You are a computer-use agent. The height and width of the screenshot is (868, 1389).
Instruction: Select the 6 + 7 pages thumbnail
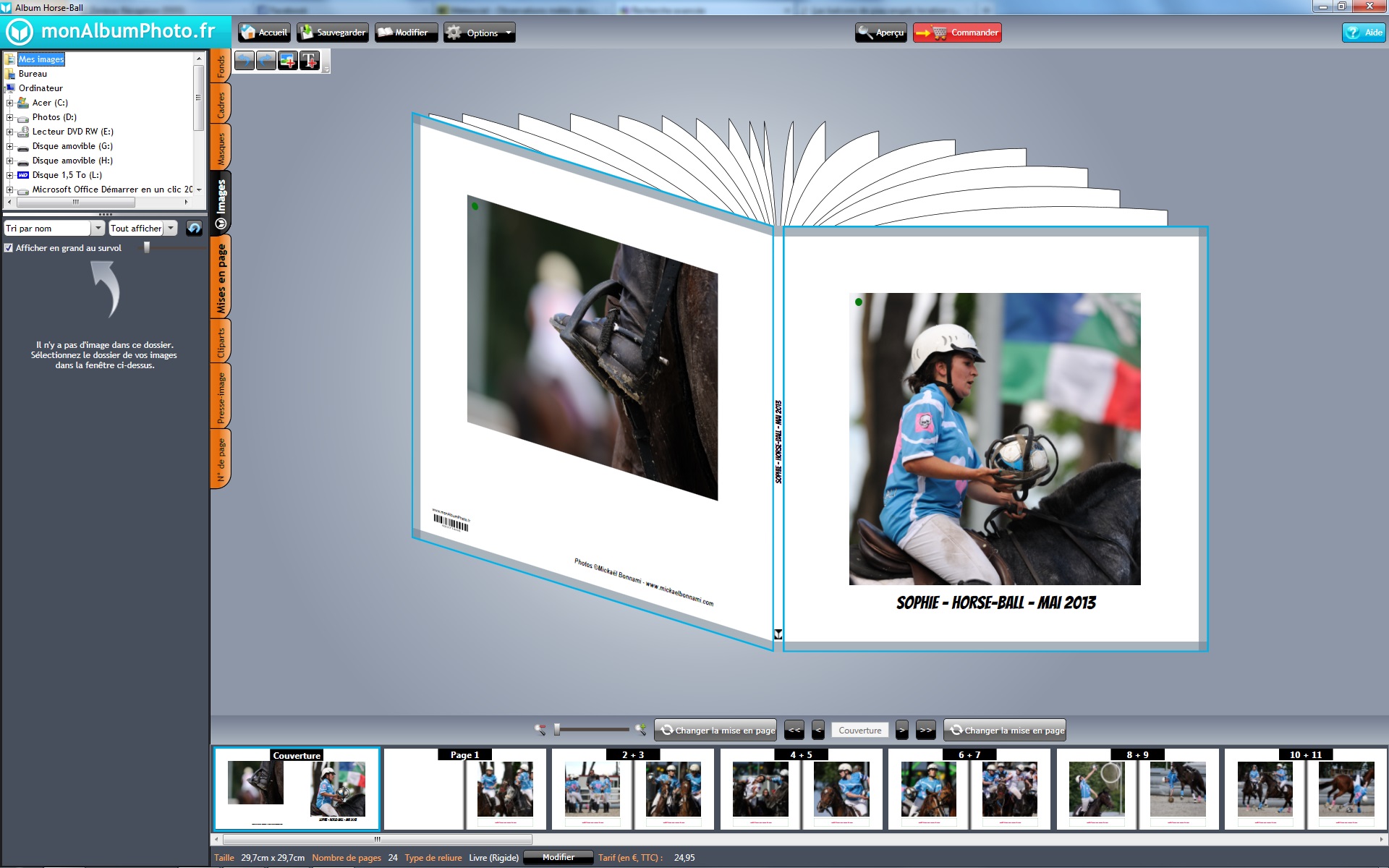click(969, 789)
